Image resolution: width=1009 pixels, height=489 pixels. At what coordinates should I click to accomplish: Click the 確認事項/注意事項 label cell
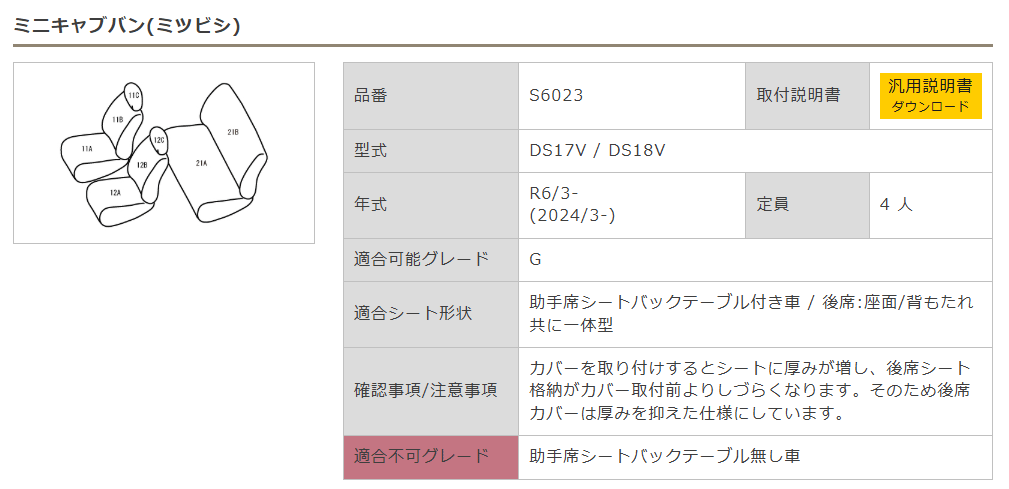(431, 391)
